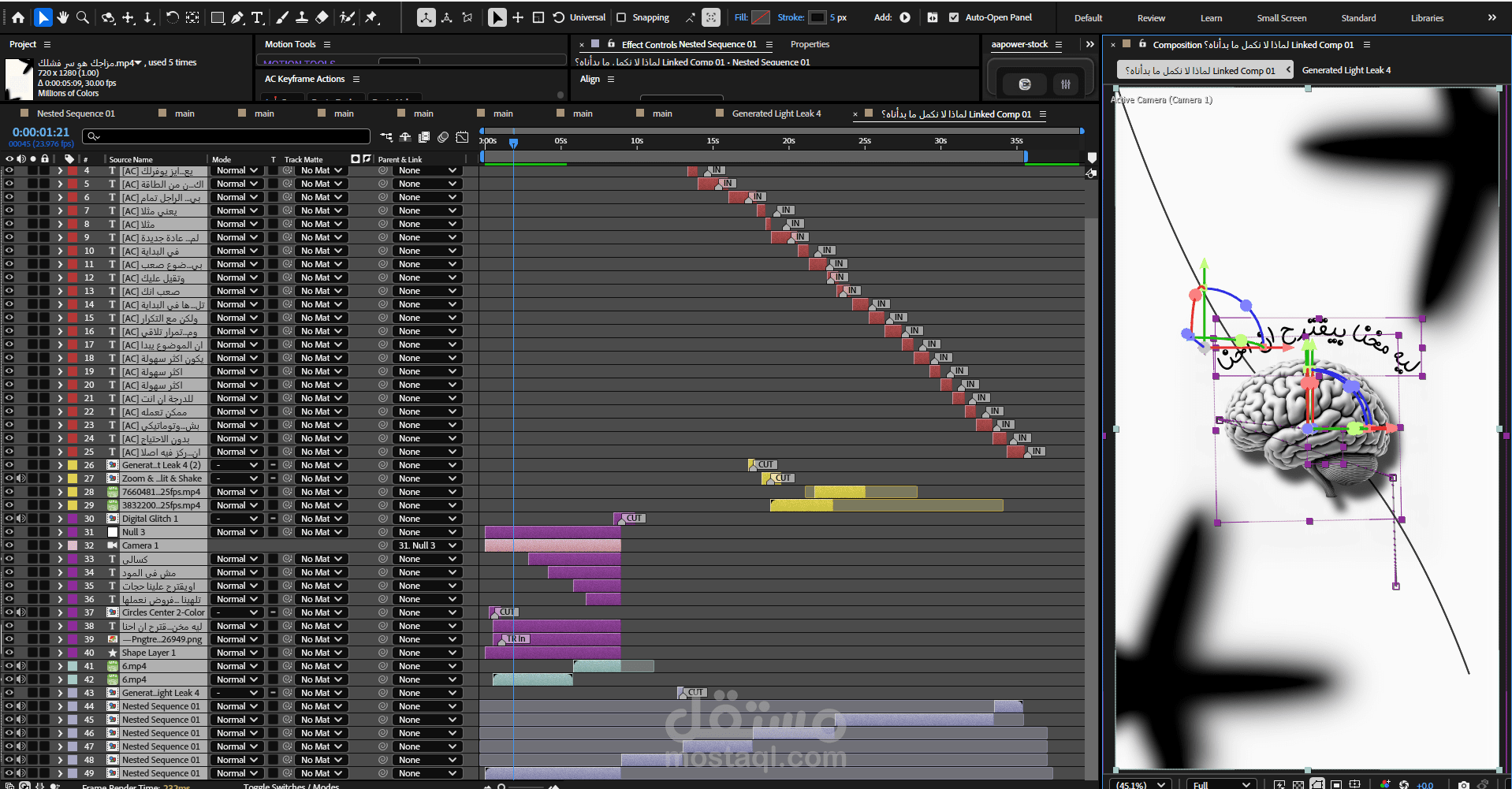Open the Stroke color swatch

click(x=817, y=17)
